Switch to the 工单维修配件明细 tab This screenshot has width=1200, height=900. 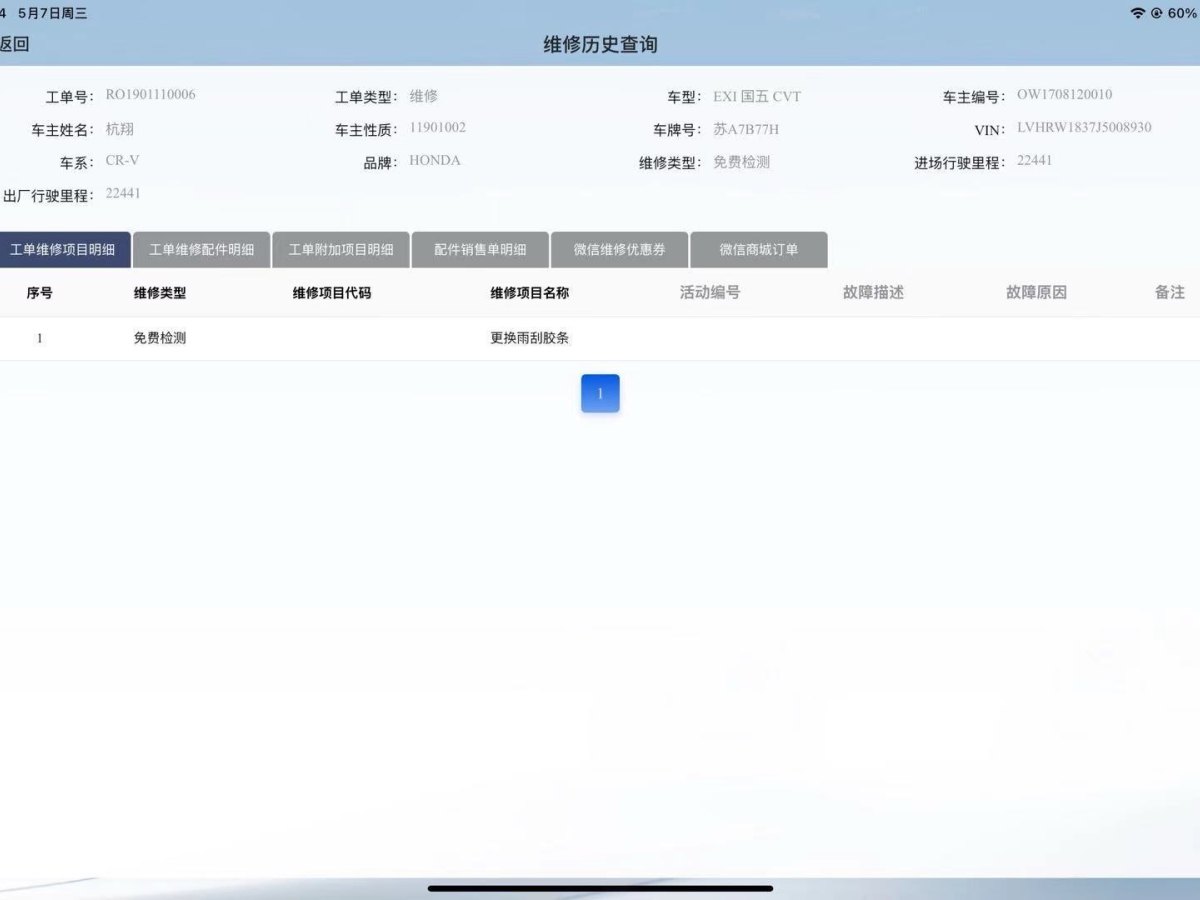201,250
